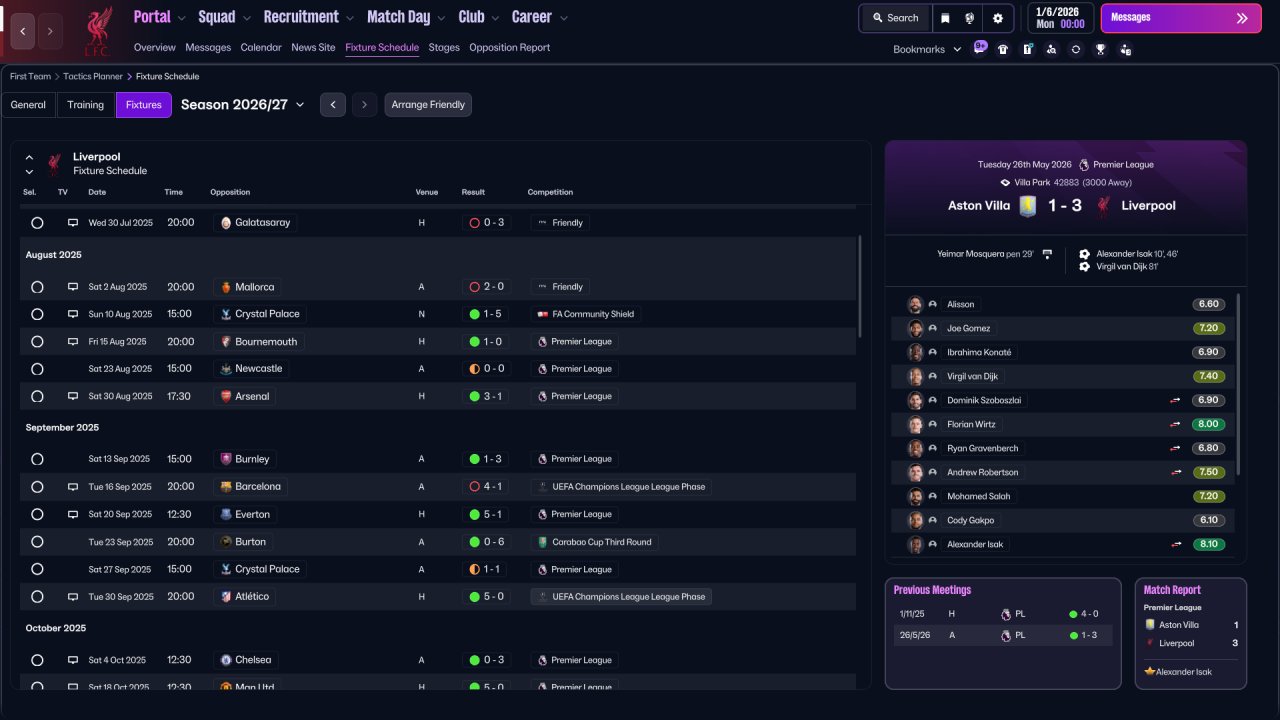Image resolution: width=1280 pixels, height=720 pixels.
Task: Click the Liverpool LFC club crest
Action: (x=97, y=31)
